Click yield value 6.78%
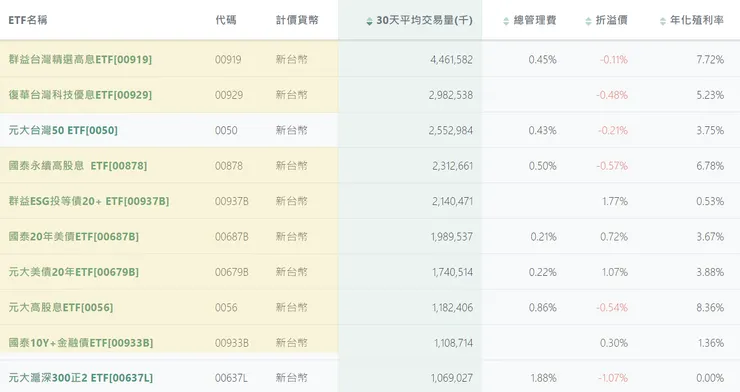Screen dimensions: 740x392 [710, 166]
